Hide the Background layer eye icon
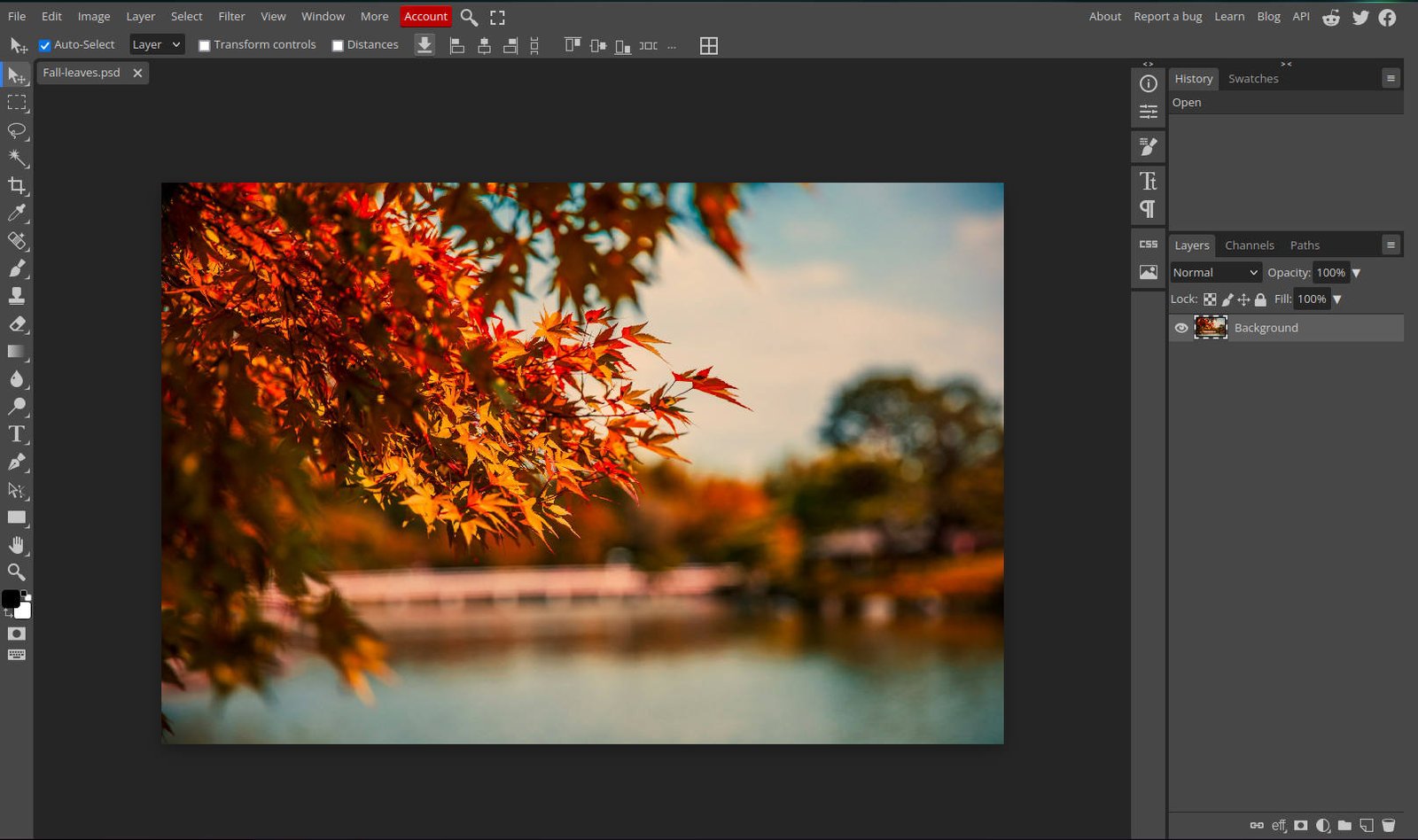Screen dimensions: 1418x840 [1181, 328]
